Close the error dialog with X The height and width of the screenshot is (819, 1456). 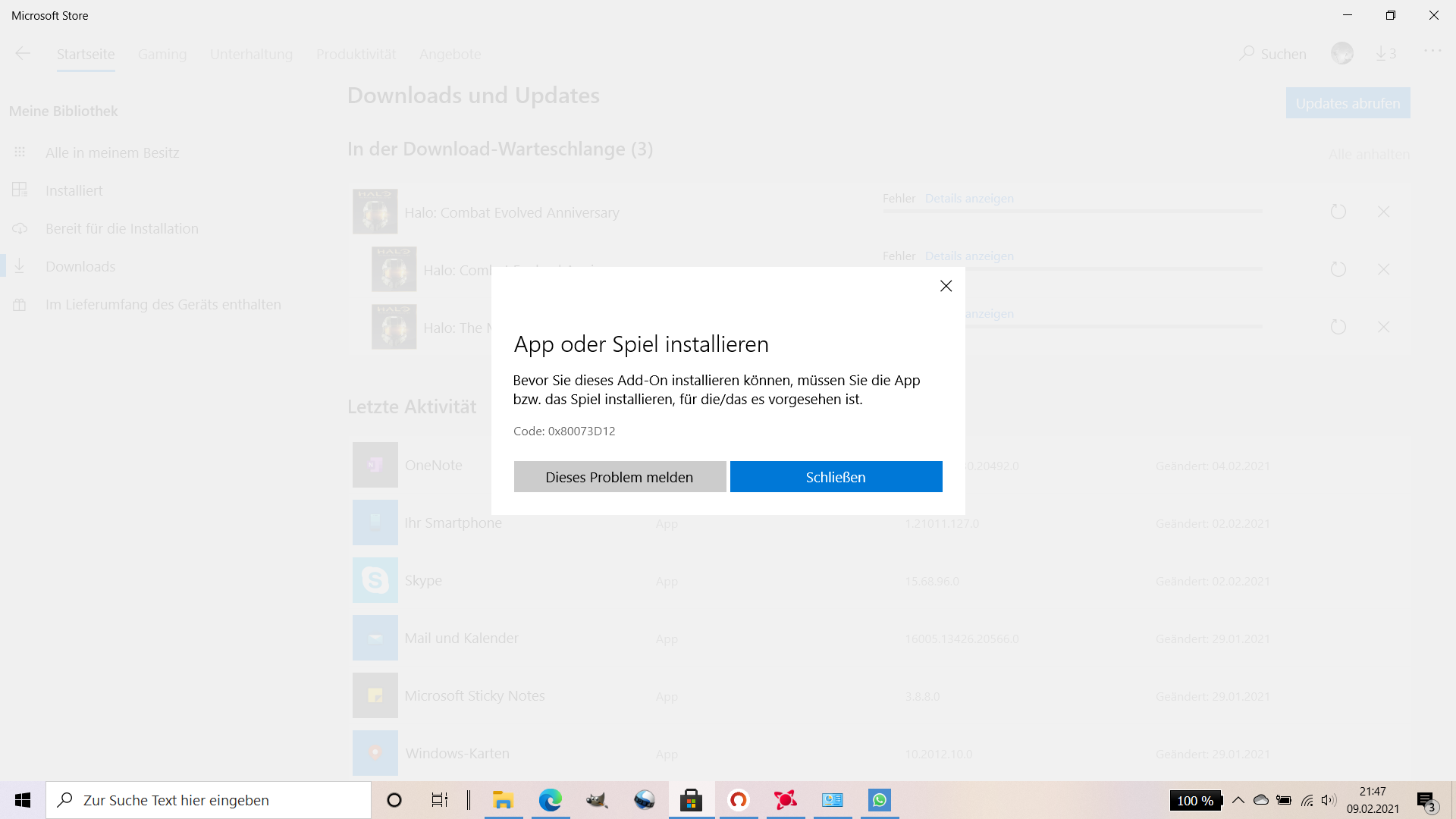946,286
